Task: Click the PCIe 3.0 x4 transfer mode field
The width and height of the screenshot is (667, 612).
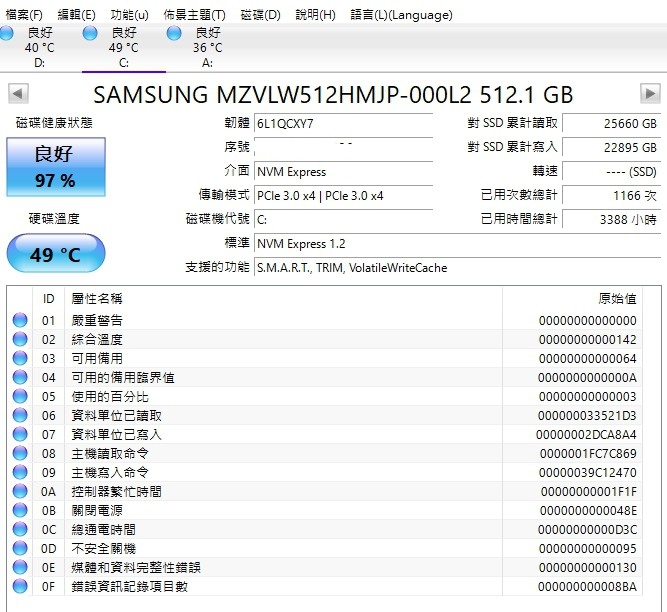Action: coord(343,196)
